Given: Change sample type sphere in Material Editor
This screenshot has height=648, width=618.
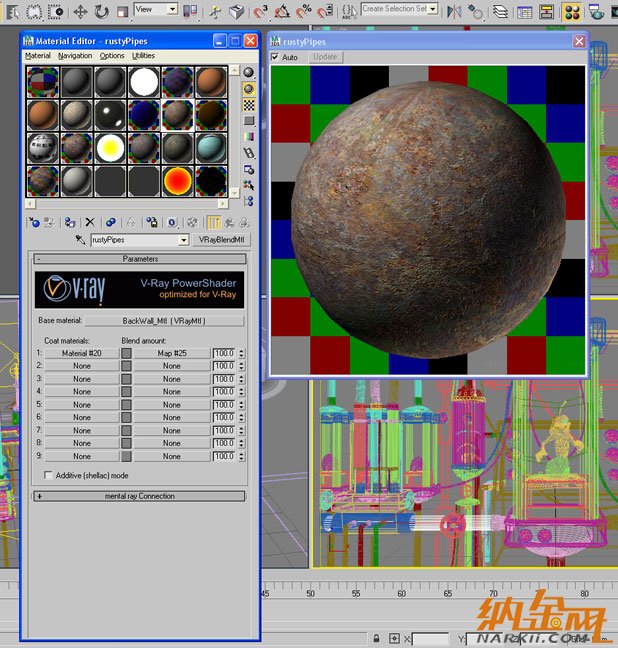Looking at the screenshot, I should point(248,72).
